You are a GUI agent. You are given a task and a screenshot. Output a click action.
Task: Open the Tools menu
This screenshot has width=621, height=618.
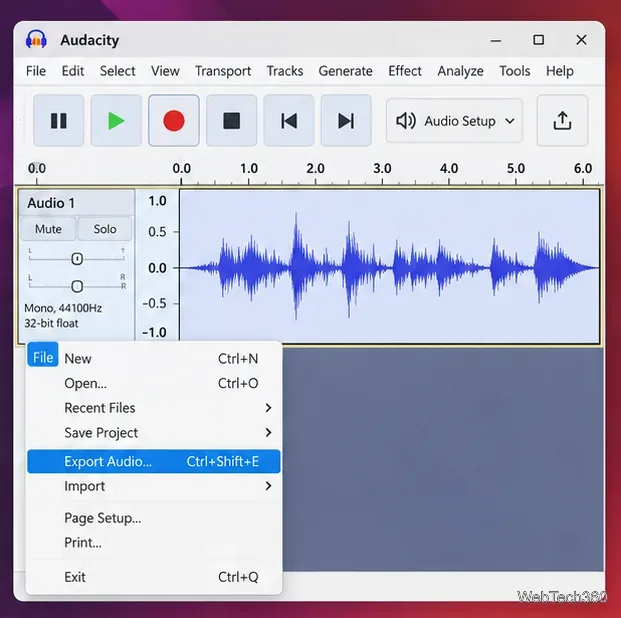click(x=514, y=71)
